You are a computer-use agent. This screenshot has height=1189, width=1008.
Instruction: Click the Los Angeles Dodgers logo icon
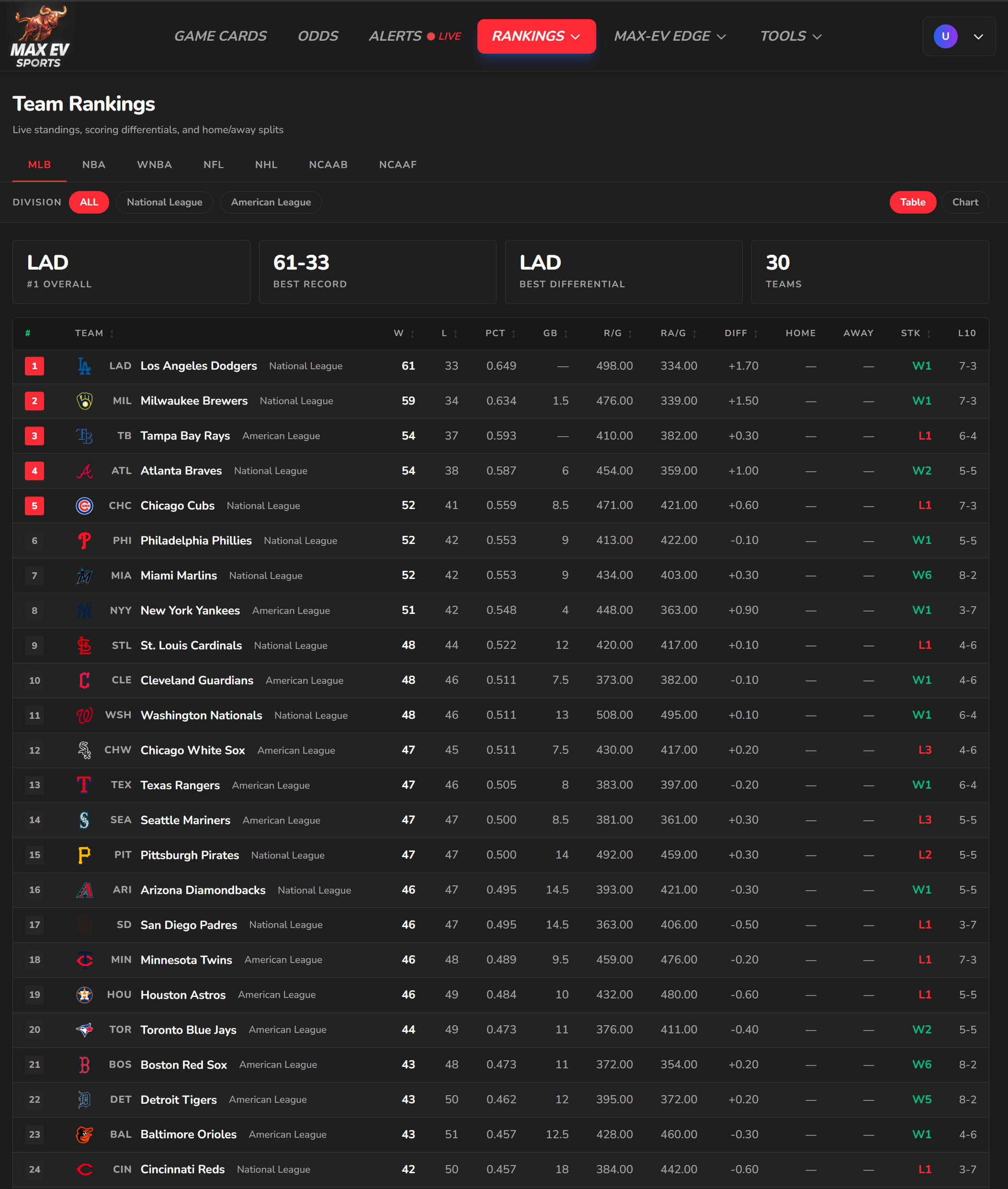(x=85, y=366)
